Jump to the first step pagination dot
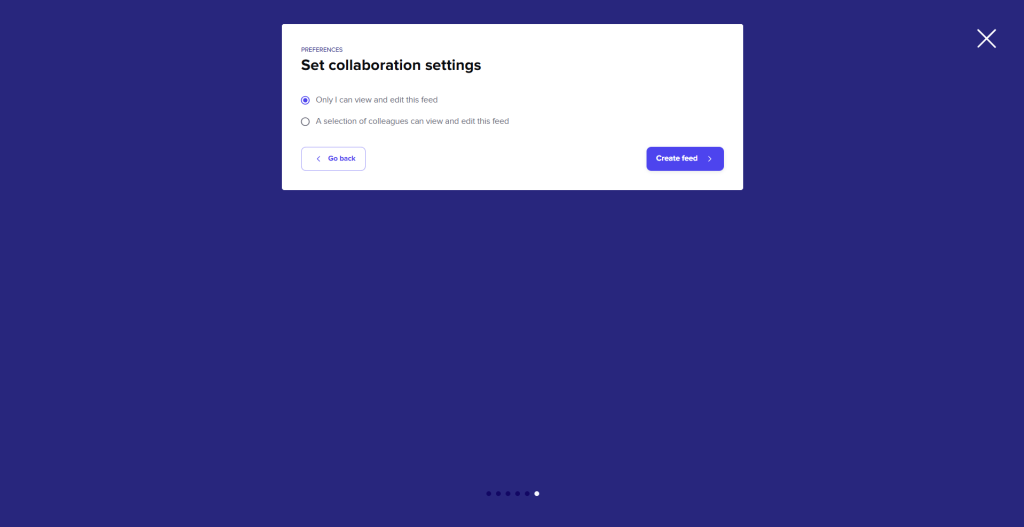Image resolution: width=1024 pixels, height=527 pixels. 489,493
